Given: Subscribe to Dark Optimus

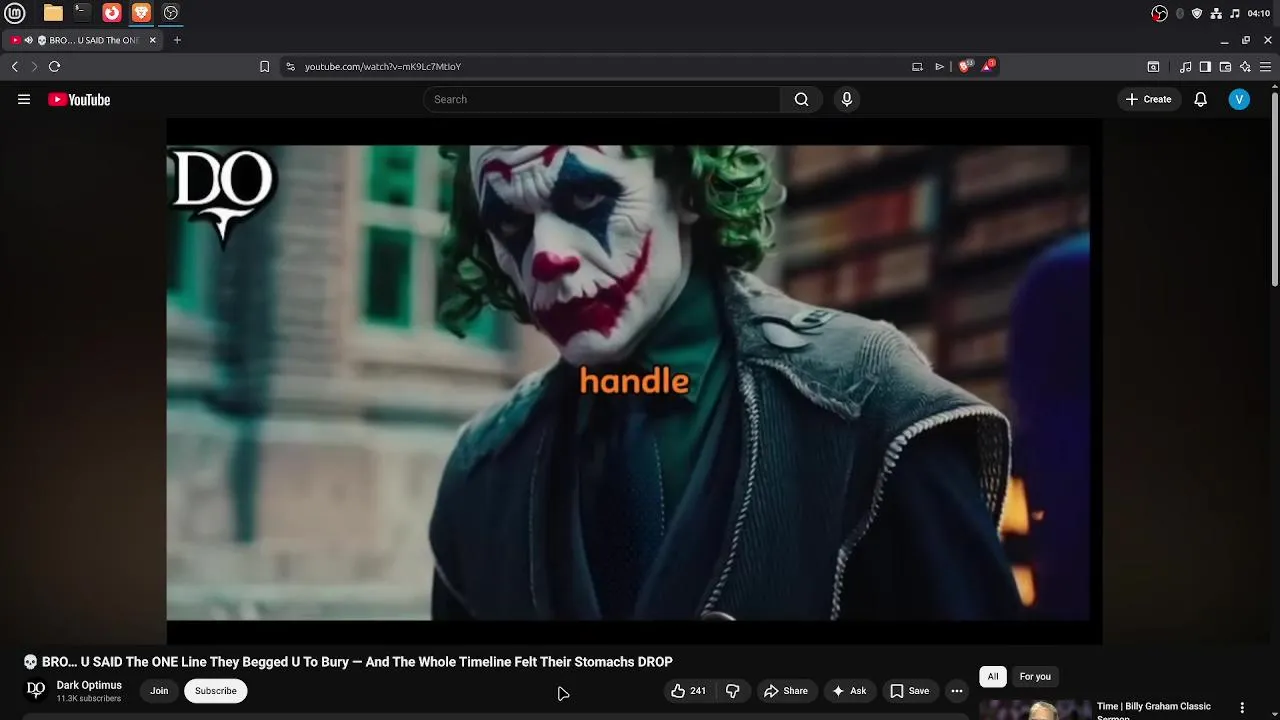Looking at the screenshot, I should pyautogui.click(x=215, y=691).
